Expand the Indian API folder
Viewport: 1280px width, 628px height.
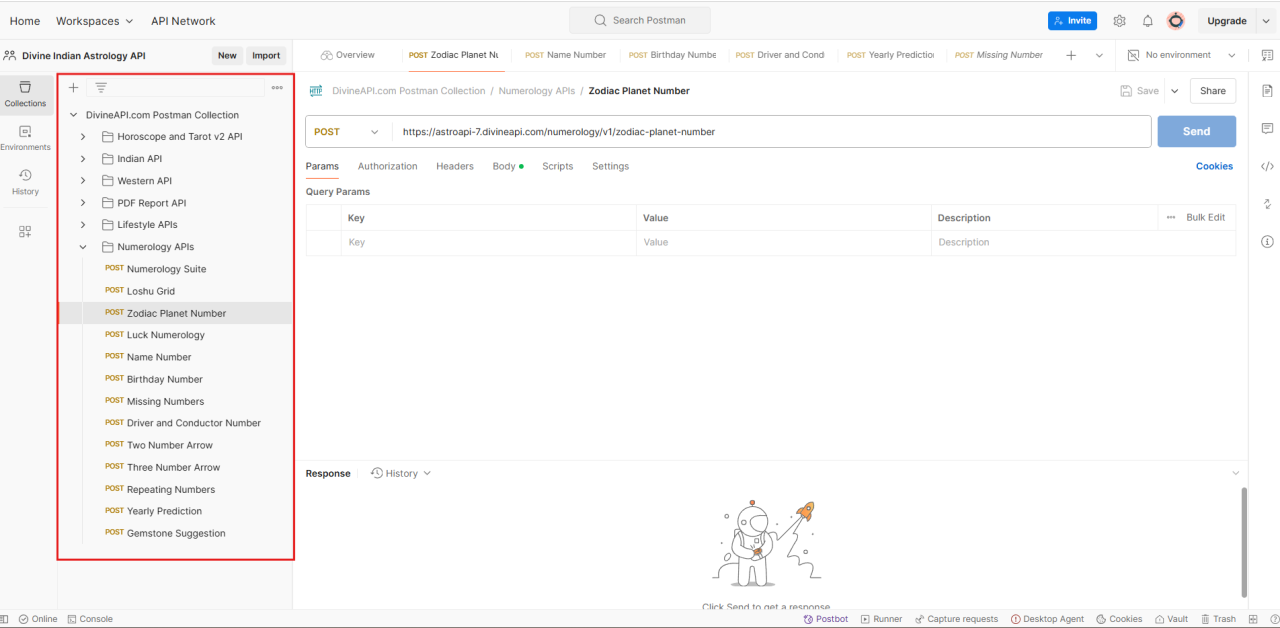tap(83, 159)
